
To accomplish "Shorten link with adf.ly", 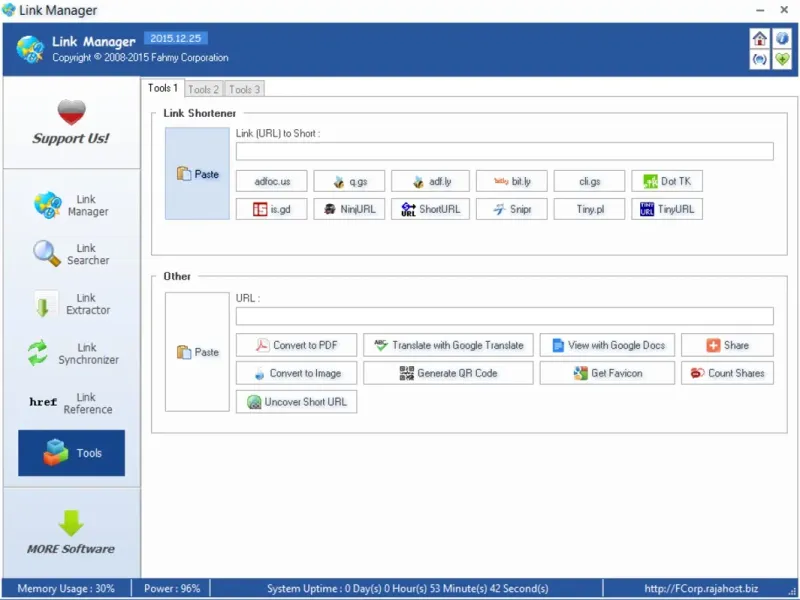I will coord(430,181).
